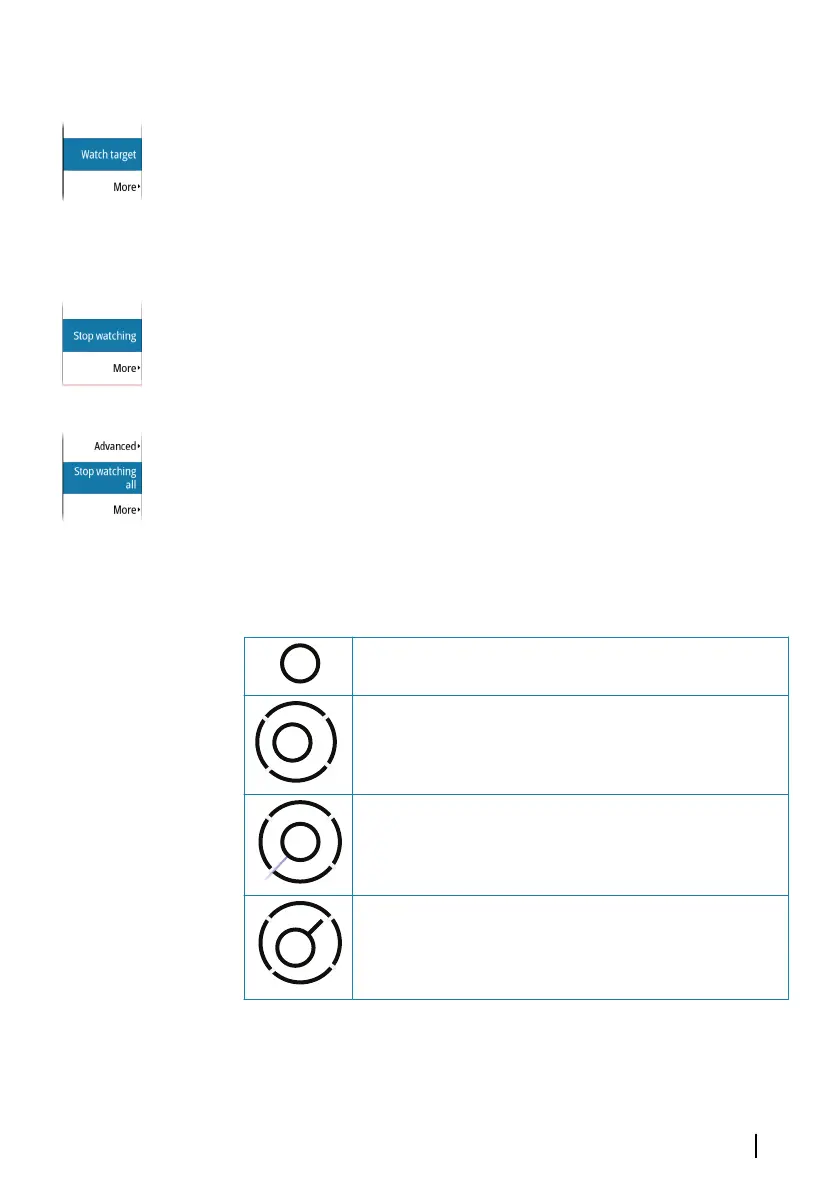Select the Watch target menu entry
839x1191 pixels.
pos(102,154)
